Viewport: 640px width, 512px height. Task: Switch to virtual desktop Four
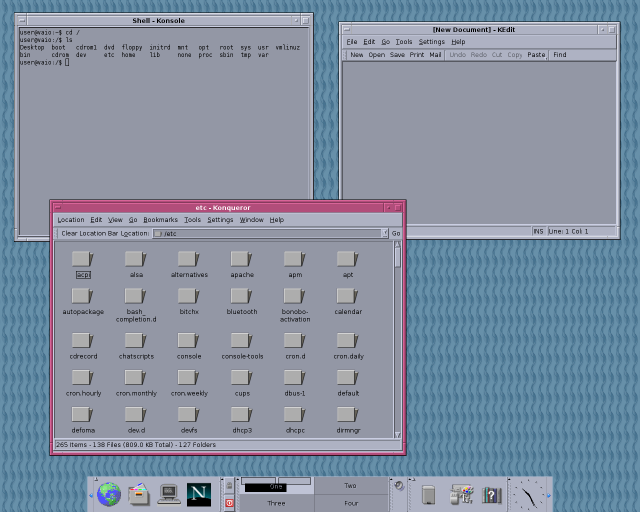(351, 503)
